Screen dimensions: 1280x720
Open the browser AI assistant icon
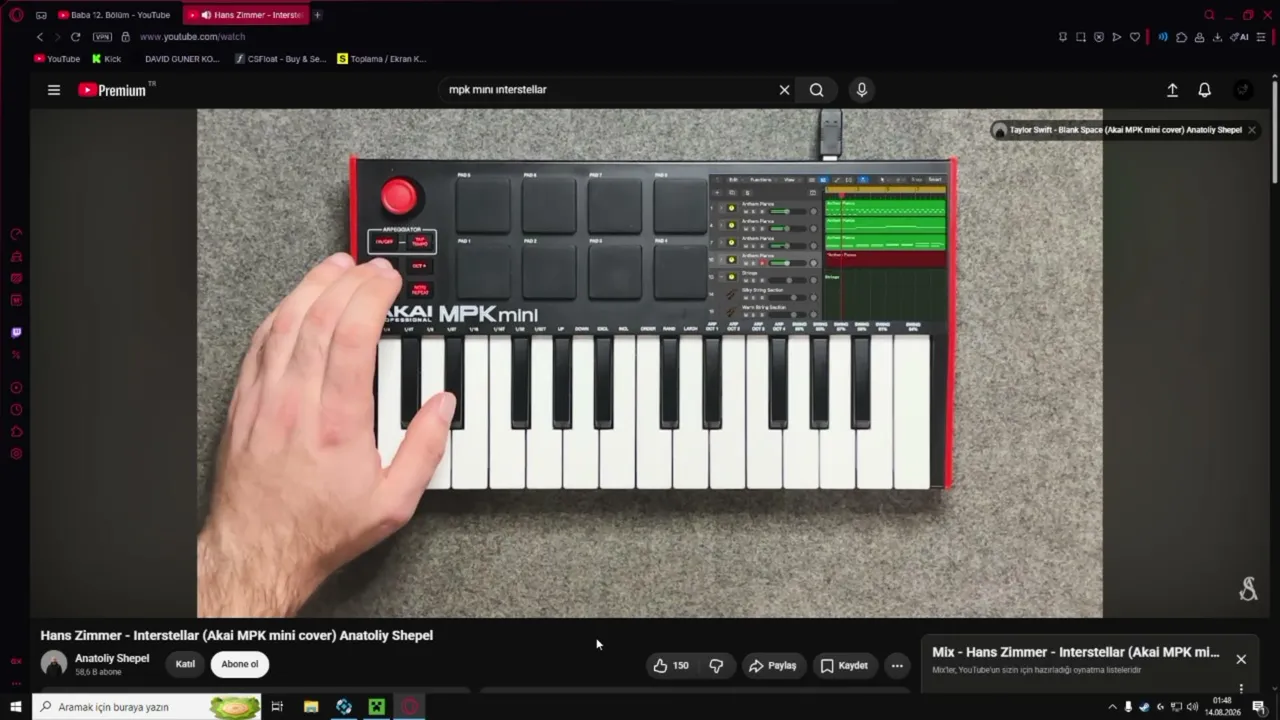click(x=1239, y=37)
